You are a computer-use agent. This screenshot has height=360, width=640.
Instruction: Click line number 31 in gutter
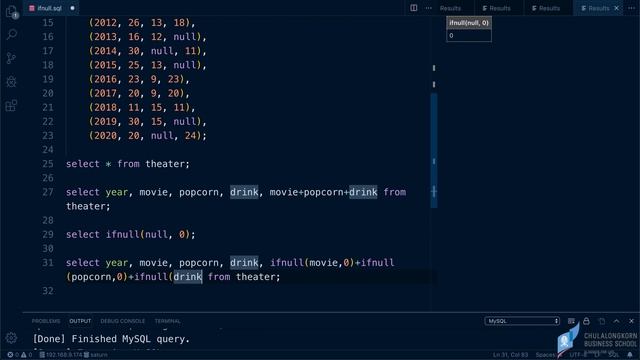click(48, 262)
